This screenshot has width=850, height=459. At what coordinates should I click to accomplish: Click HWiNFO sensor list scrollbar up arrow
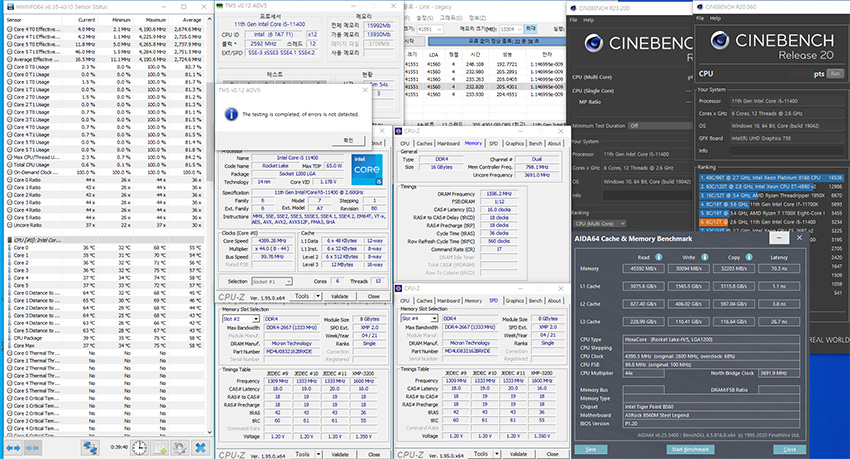coord(210,20)
